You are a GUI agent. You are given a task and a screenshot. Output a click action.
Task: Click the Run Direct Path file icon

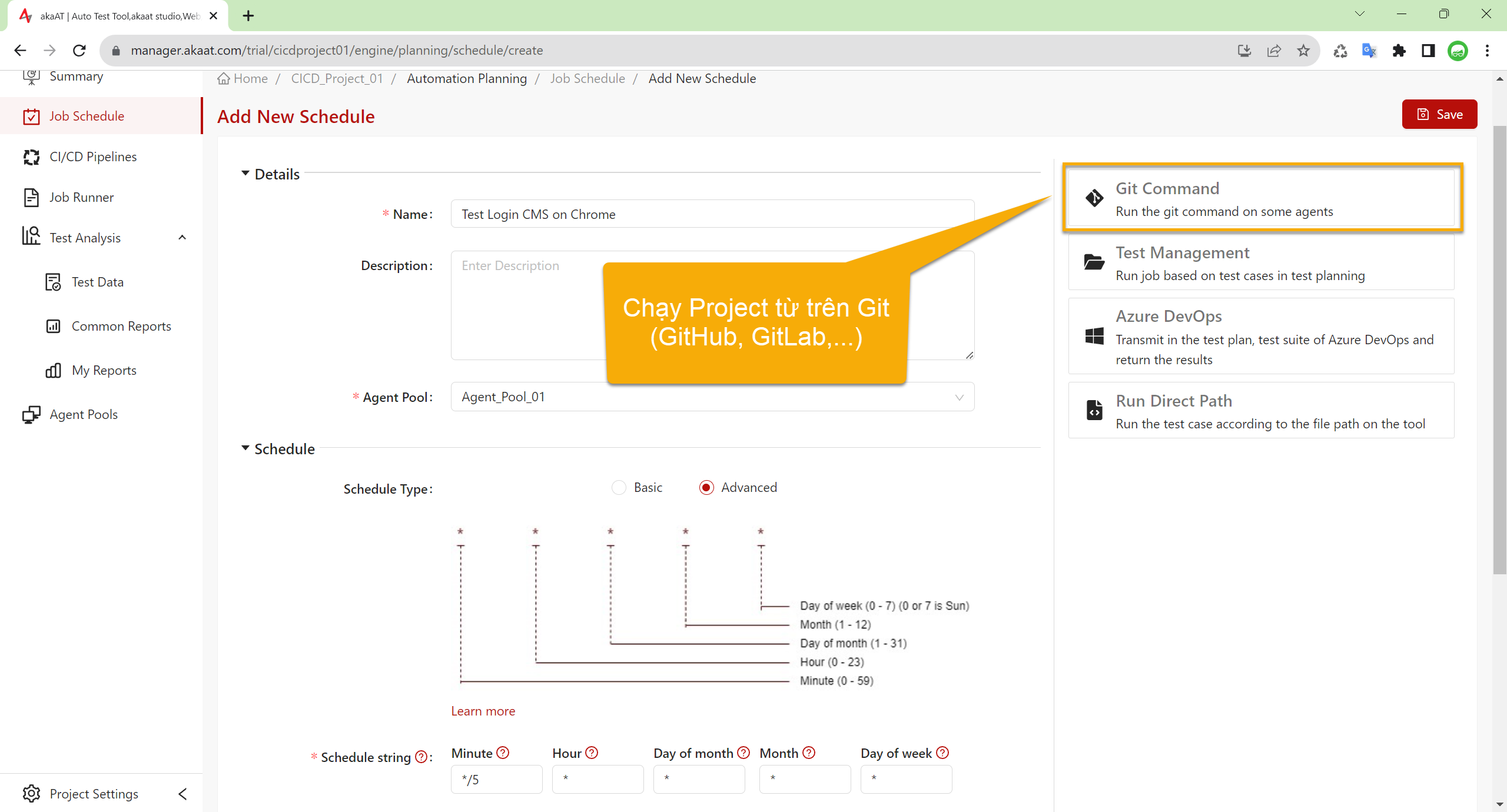[1094, 410]
